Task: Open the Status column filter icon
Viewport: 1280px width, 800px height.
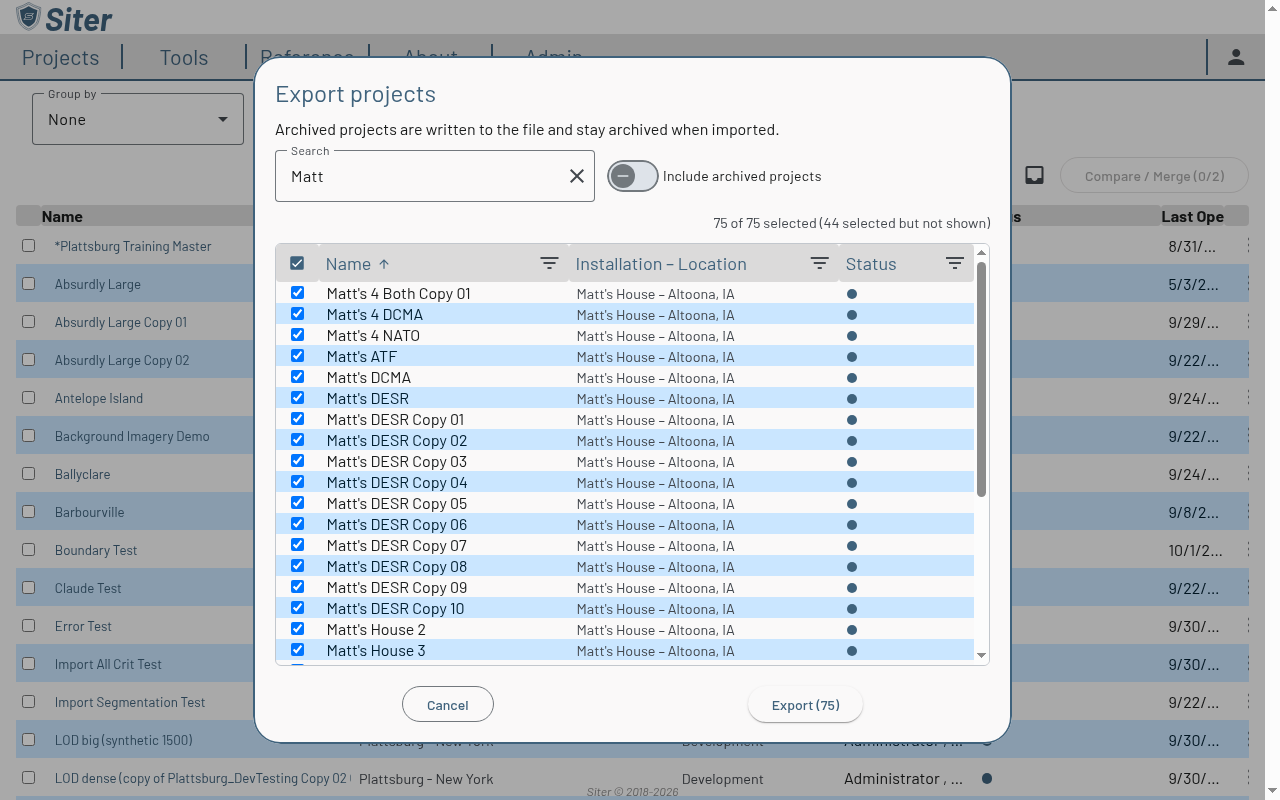Action: pos(955,264)
